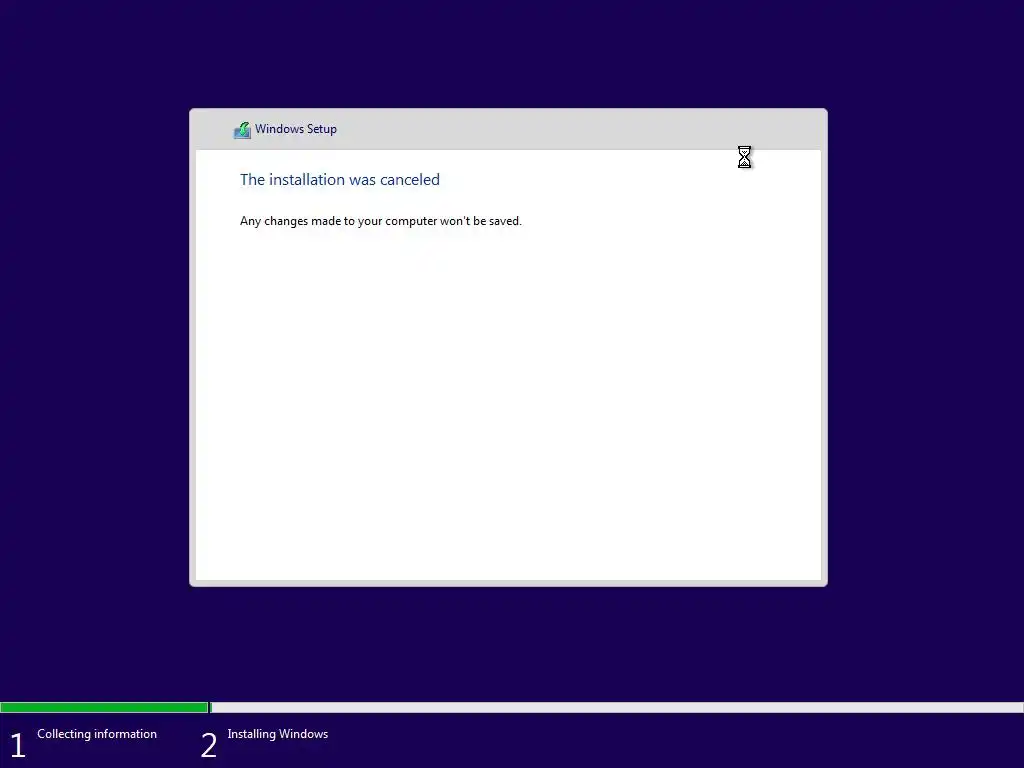Click the 'Windows Setup' title text
Screen dimensions: 1024x768
click(296, 129)
